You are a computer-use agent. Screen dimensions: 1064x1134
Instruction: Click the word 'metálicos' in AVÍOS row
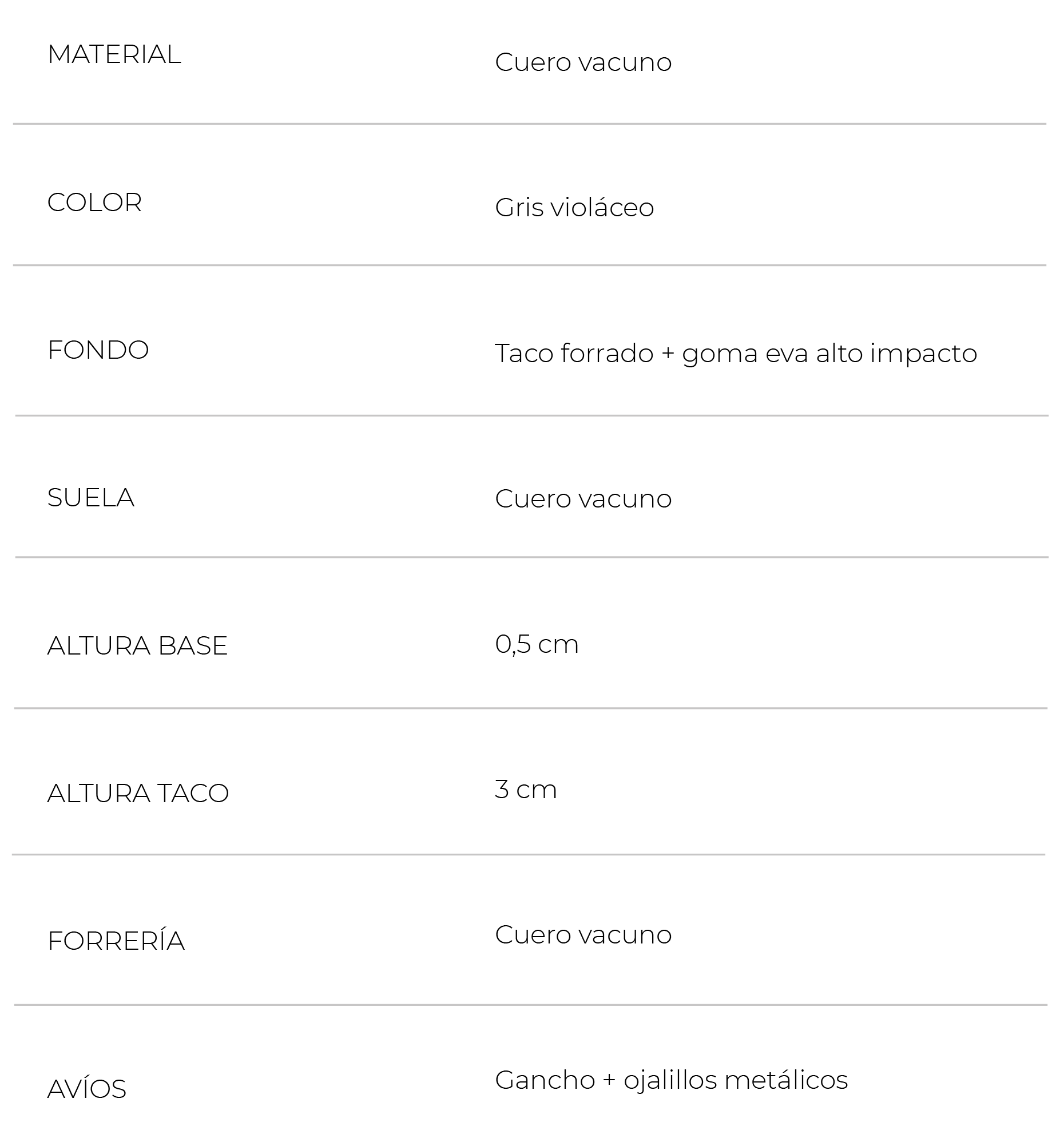pyautogui.click(x=786, y=1080)
